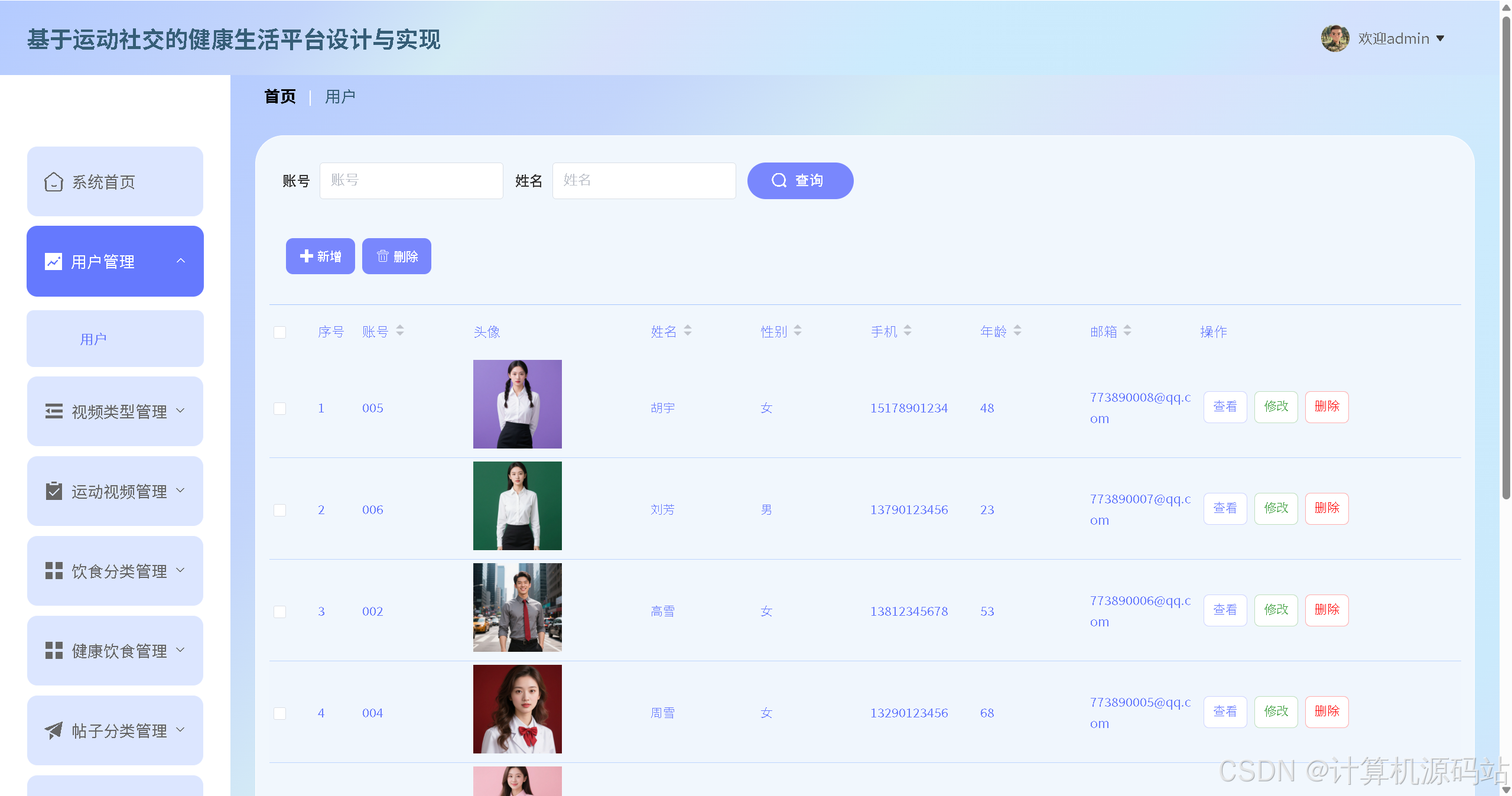Open the admin dropdown arrow
Screen dimensions: 1512x796
pyautogui.click(x=1441, y=38)
